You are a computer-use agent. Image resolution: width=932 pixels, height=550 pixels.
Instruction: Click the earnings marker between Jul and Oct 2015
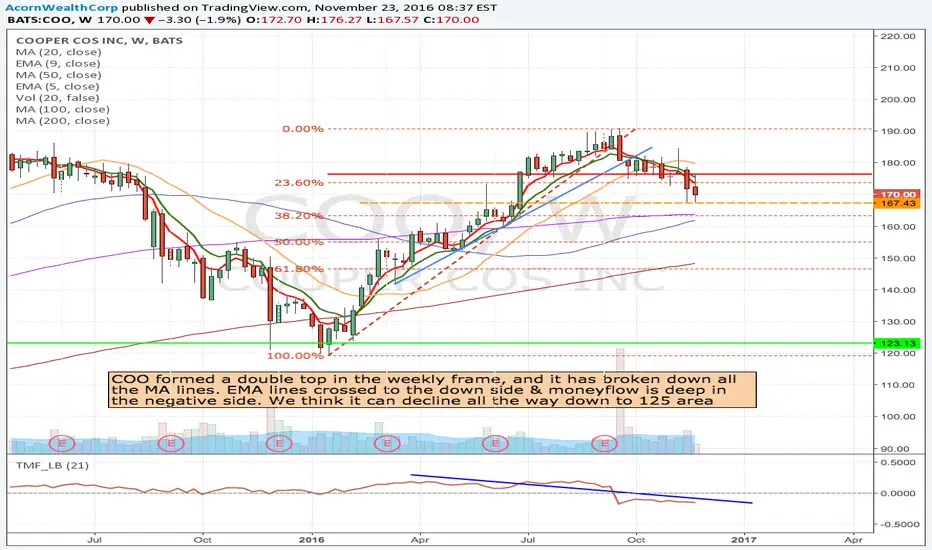171,443
